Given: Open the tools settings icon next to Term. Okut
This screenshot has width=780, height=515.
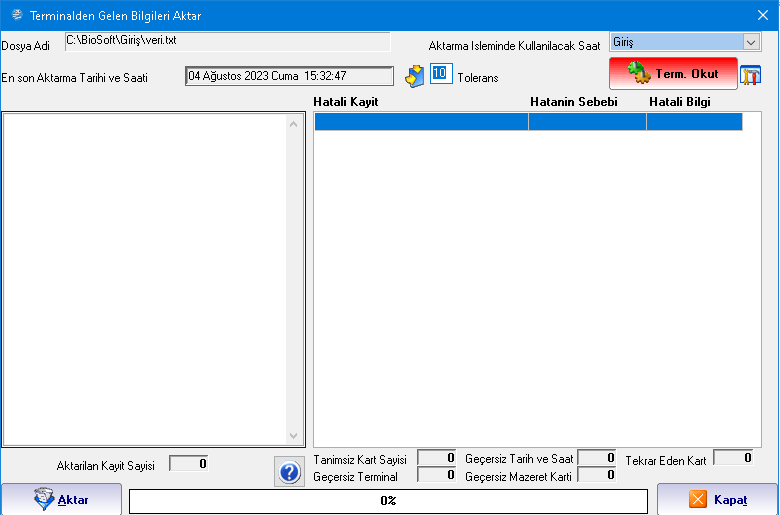Looking at the screenshot, I should (750, 76).
